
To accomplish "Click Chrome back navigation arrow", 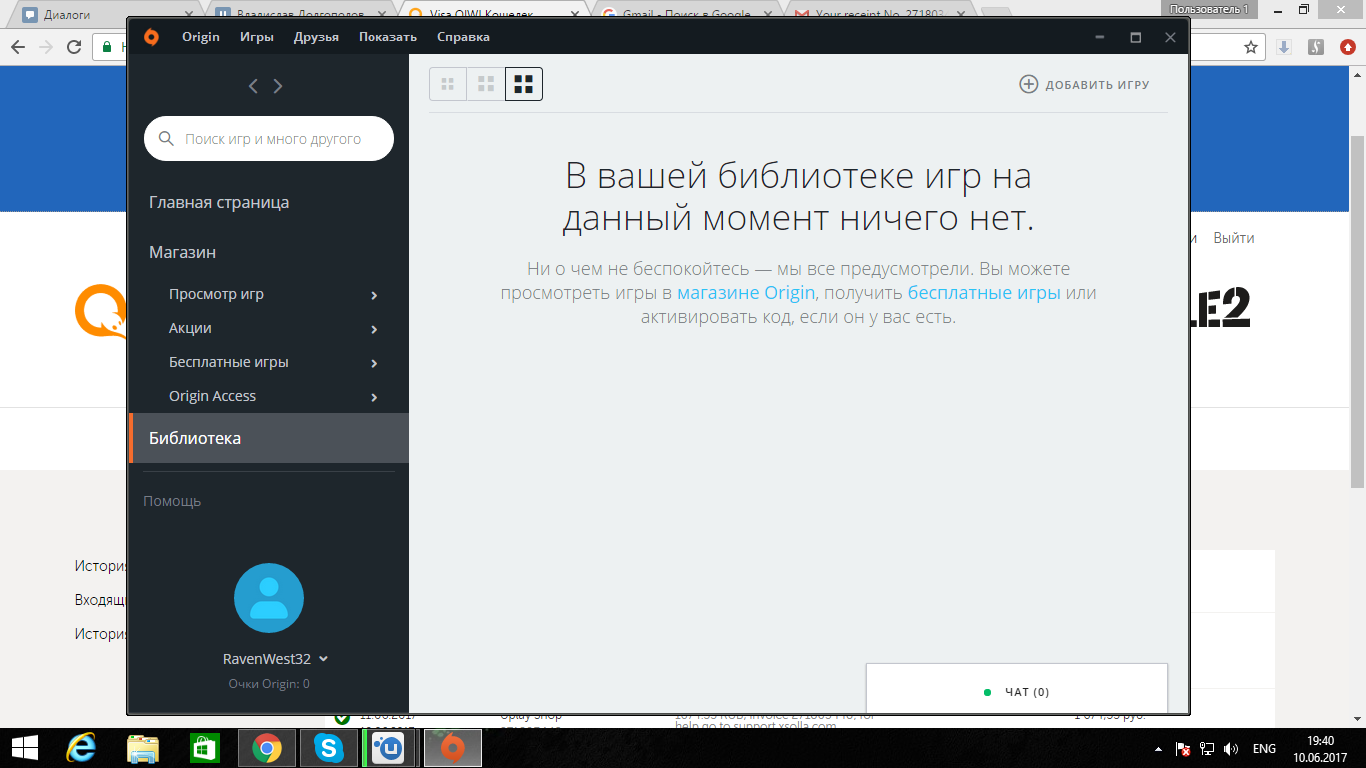I will pos(18,47).
